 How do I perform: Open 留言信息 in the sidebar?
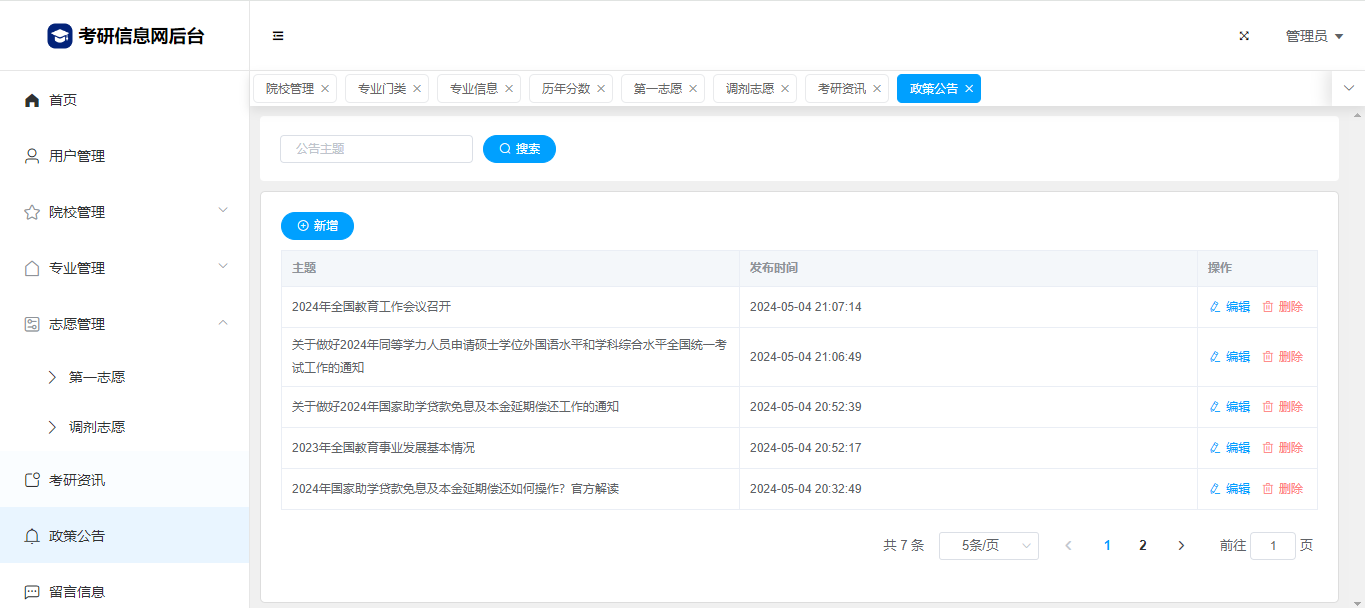pos(77,591)
